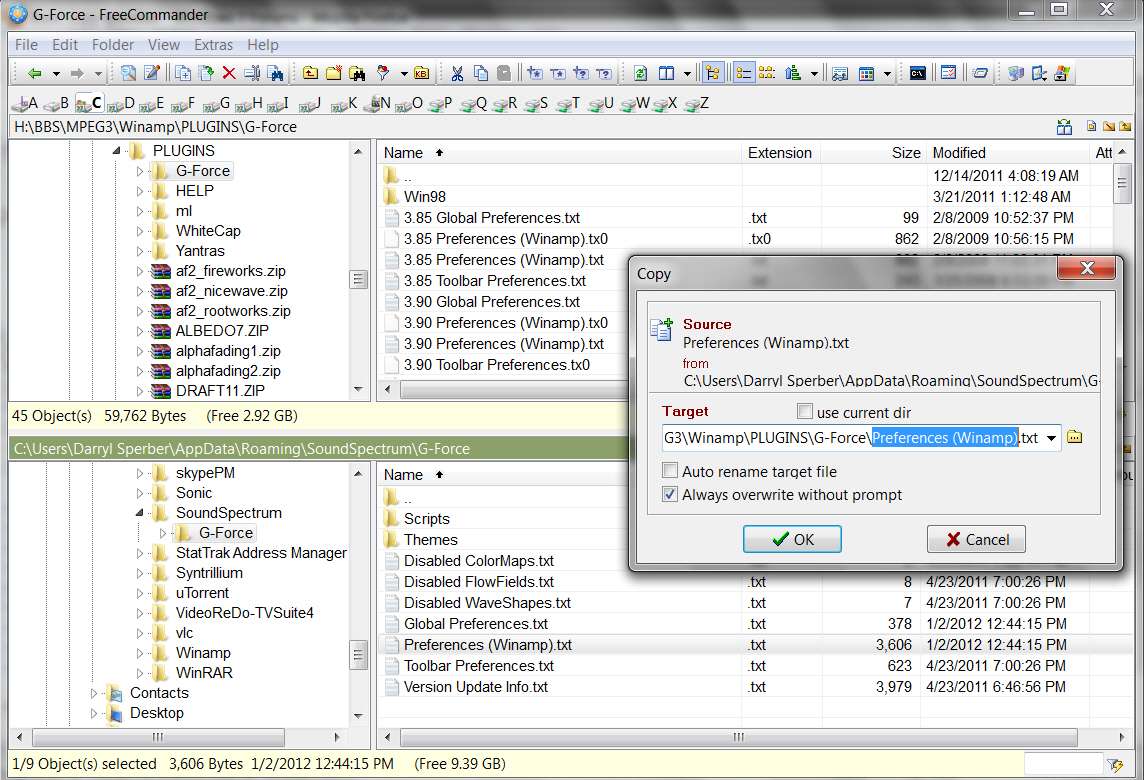The width and height of the screenshot is (1144, 780).
Task: Enable the 'use current dir' checkbox
Action: (805, 412)
